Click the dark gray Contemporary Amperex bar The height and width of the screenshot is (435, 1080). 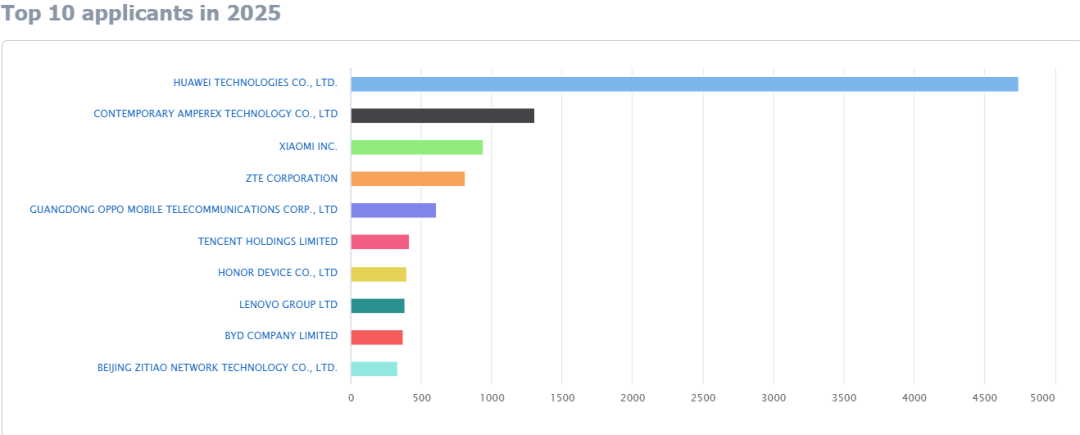pyautogui.click(x=442, y=116)
